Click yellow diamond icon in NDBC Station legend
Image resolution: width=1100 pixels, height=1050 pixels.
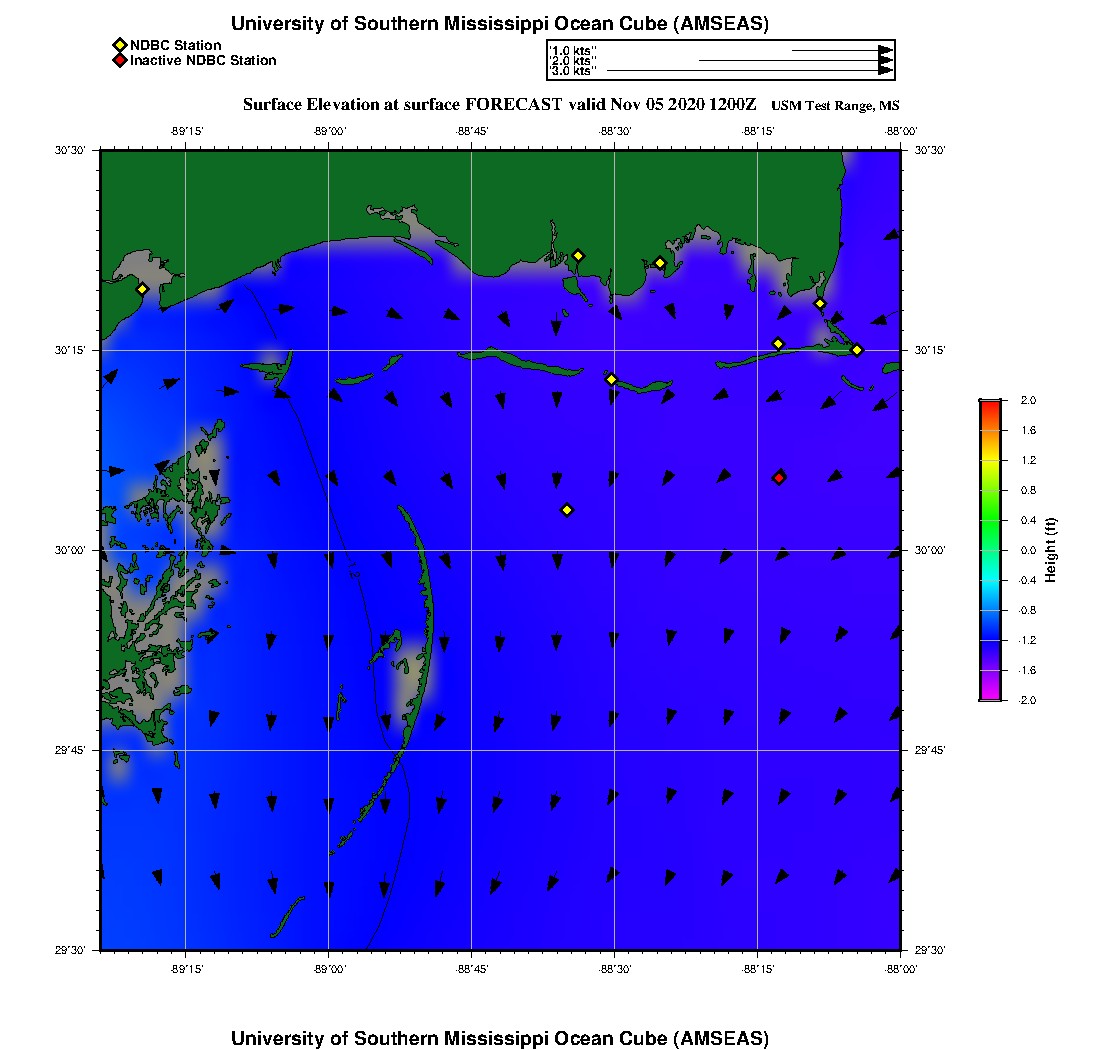(119, 45)
